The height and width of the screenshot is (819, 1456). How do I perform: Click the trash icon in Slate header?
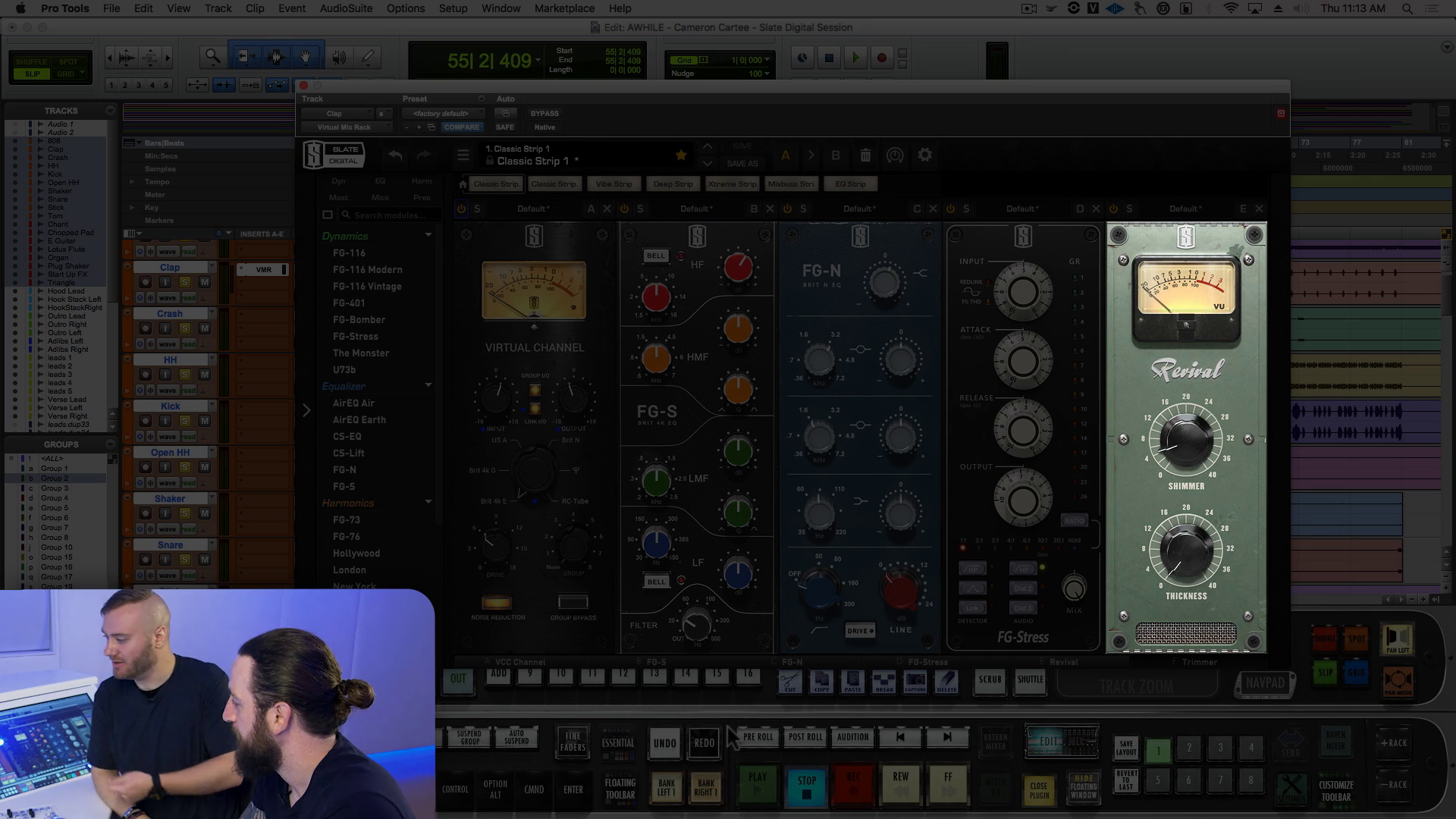[865, 155]
